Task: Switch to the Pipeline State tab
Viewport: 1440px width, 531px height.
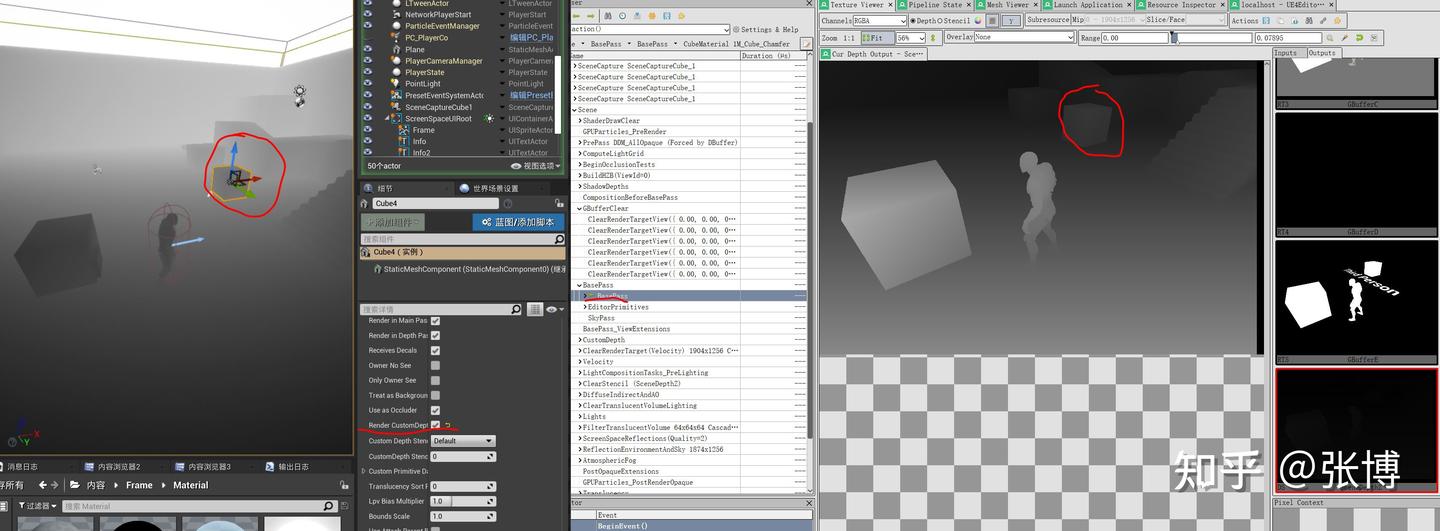Action: (x=935, y=5)
